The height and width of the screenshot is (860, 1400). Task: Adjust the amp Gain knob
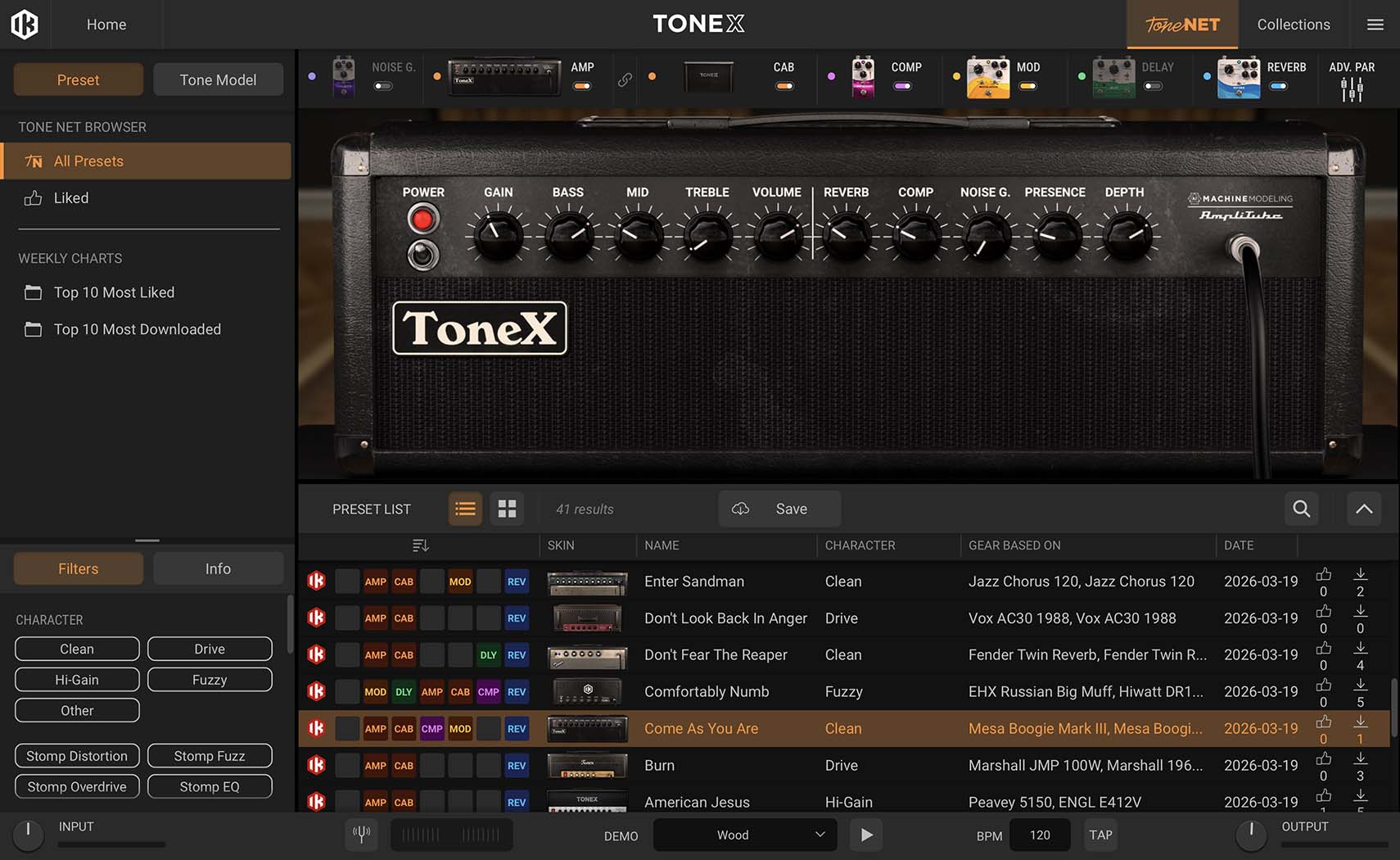tap(498, 235)
